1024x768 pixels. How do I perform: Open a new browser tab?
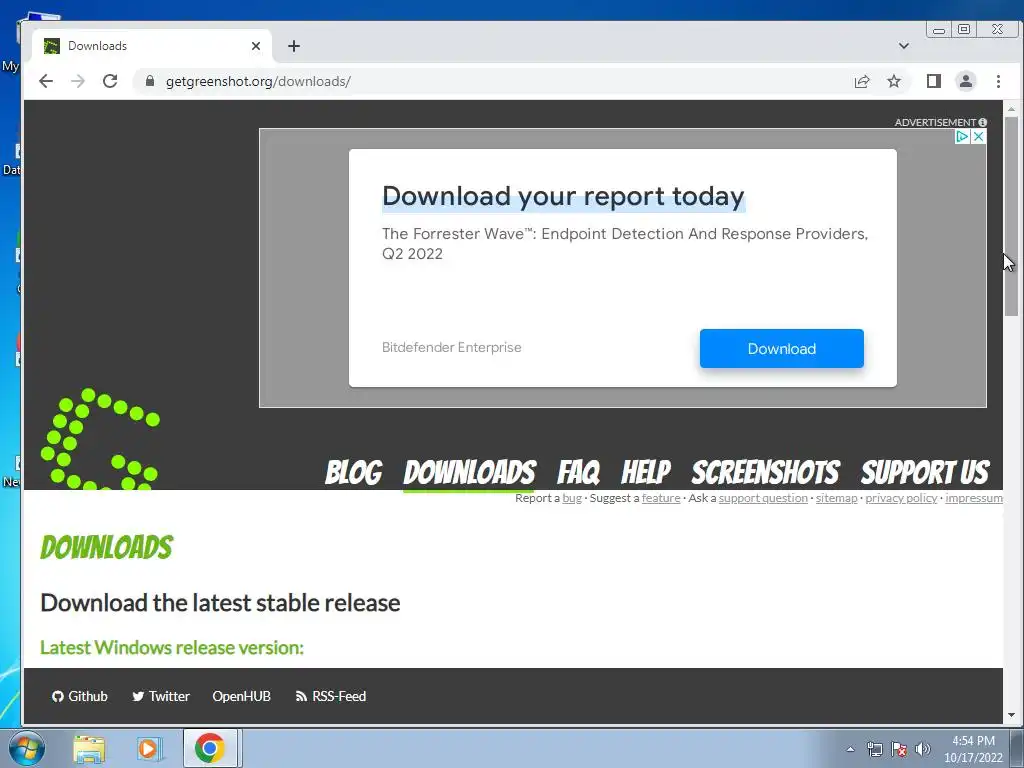coord(294,46)
